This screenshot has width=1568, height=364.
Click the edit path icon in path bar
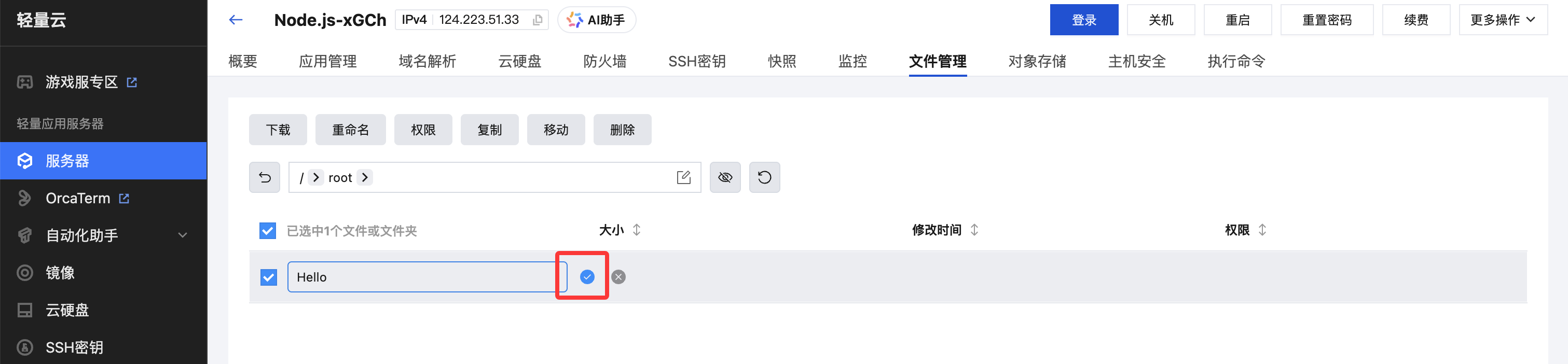pos(683,177)
